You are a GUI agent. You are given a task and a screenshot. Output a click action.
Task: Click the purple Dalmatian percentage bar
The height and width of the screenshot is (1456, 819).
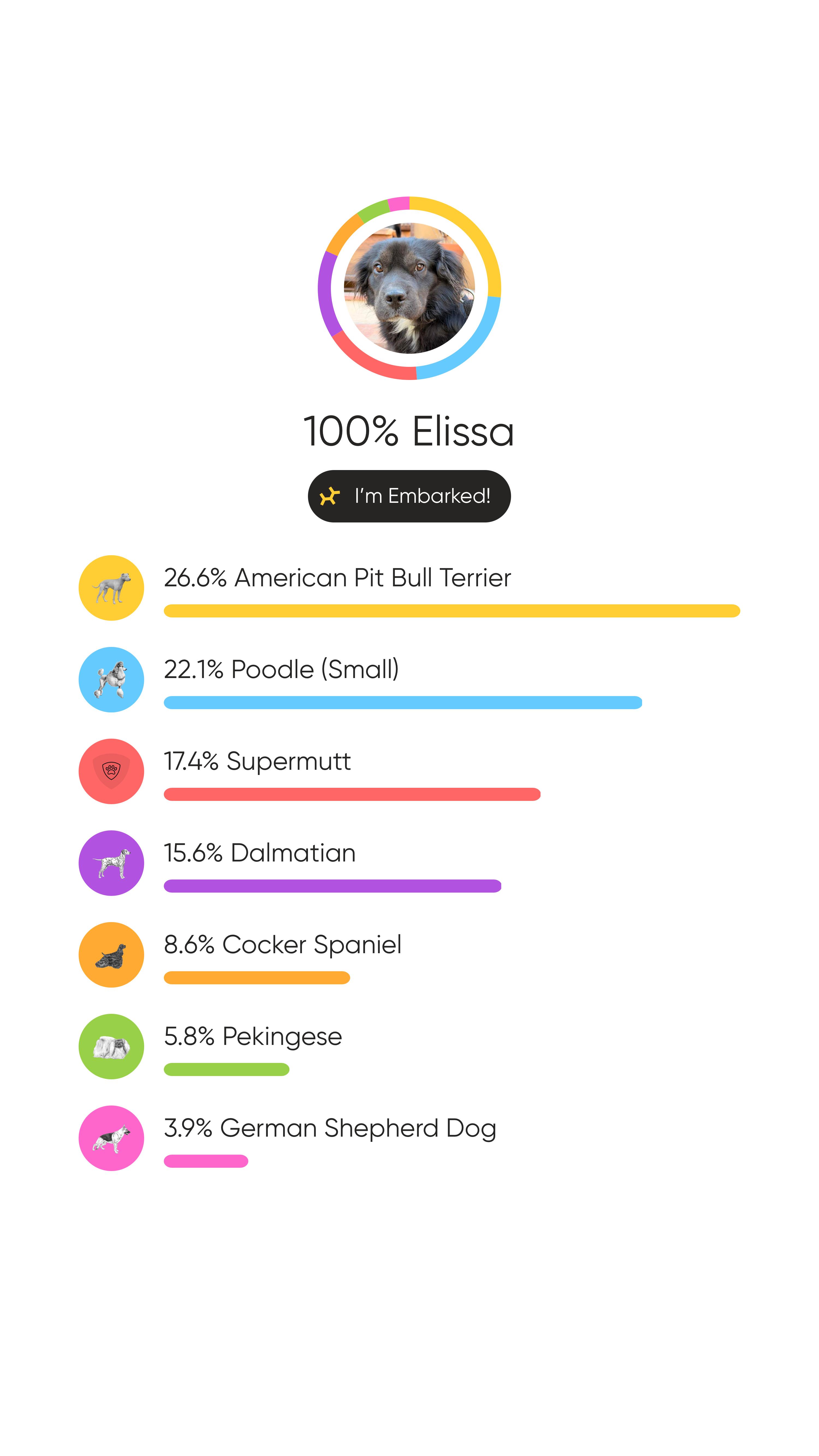pos(332,886)
